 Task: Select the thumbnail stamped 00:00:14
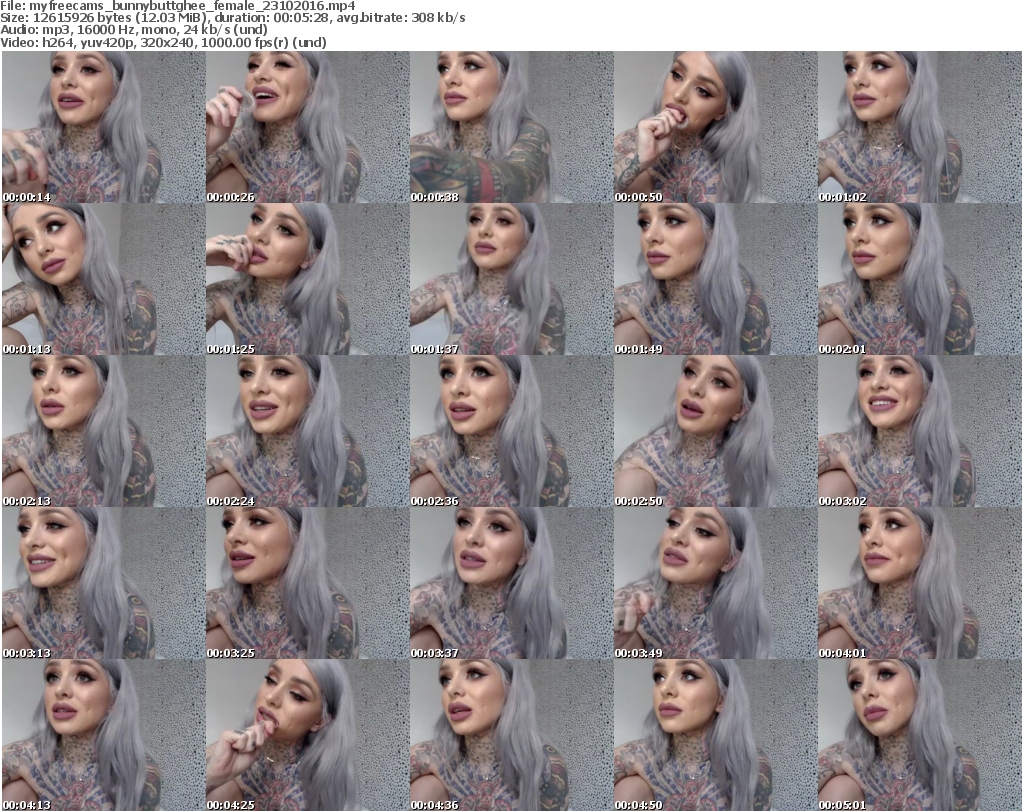104,127
